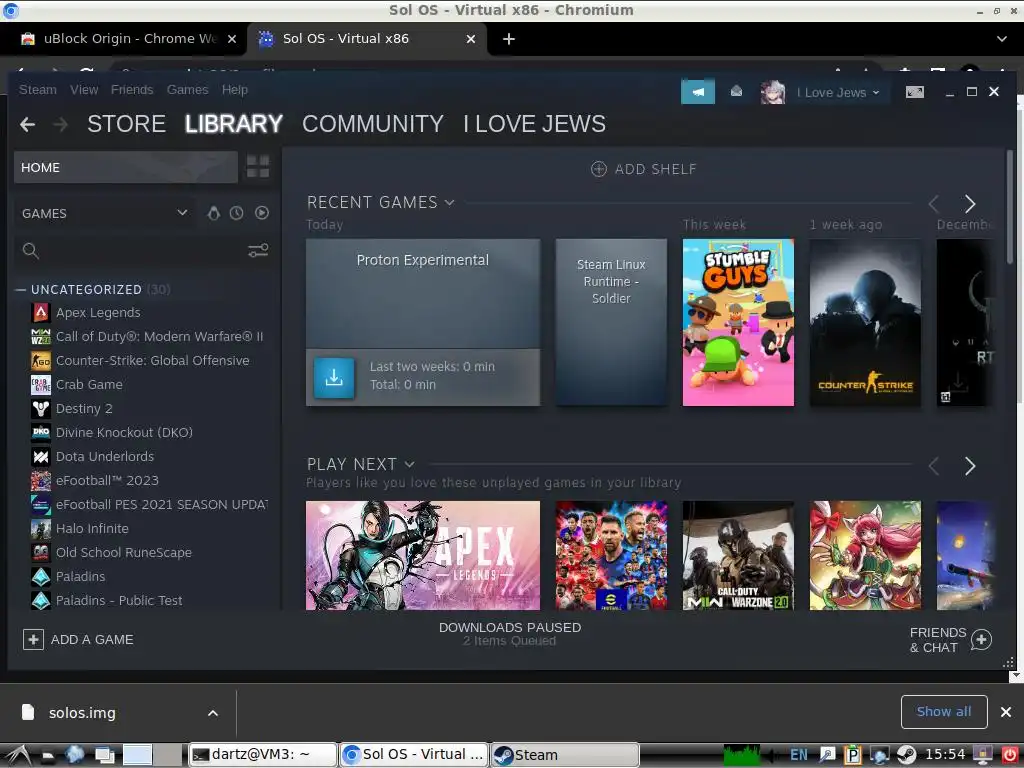1024x768 pixels.
Task: Open Counter-Strike game cover
Action: point(865,323)
